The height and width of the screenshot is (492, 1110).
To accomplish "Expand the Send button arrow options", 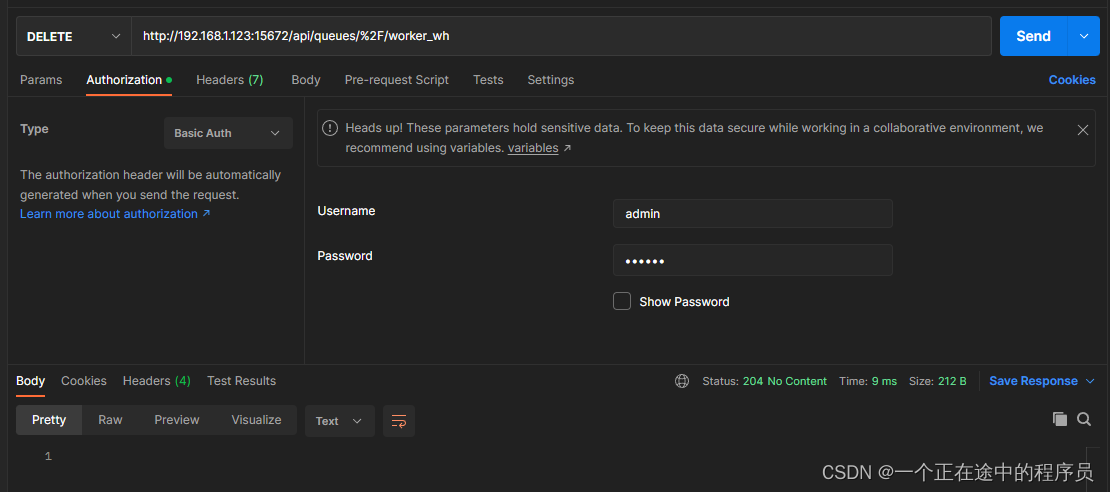I will pos(1084,36).
